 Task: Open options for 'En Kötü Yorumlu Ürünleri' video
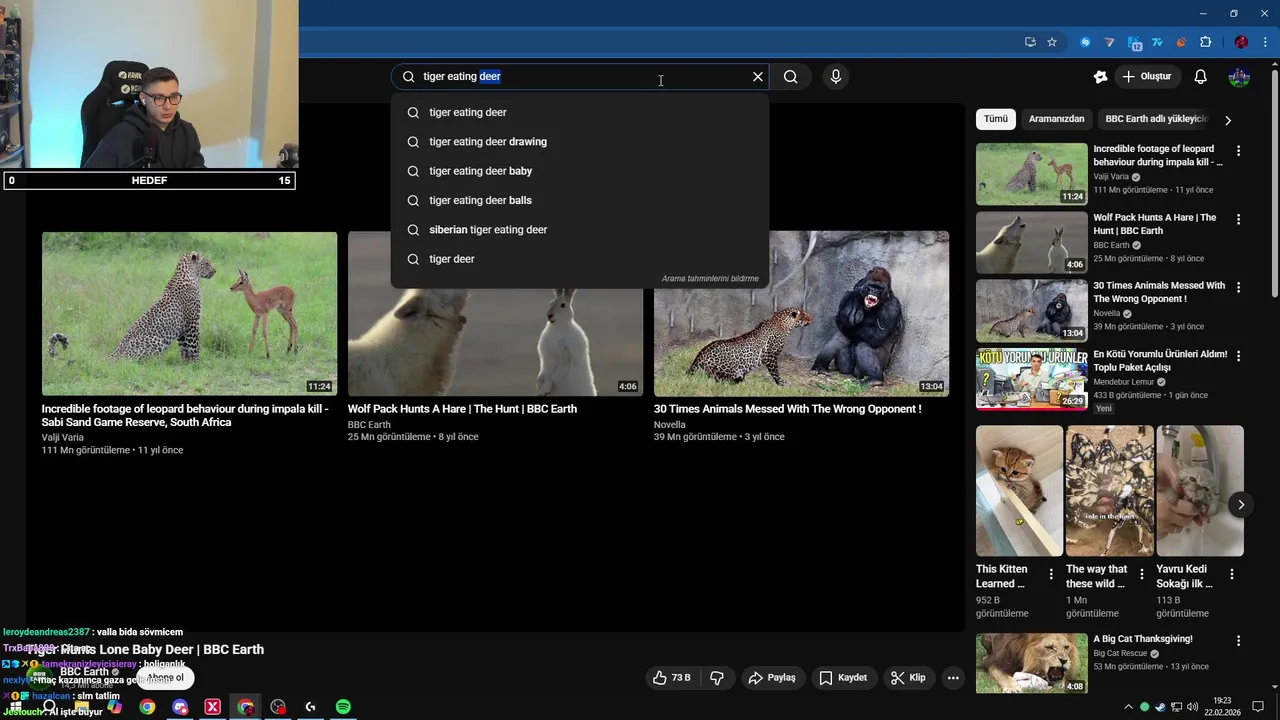click(x=1239, y=356)
